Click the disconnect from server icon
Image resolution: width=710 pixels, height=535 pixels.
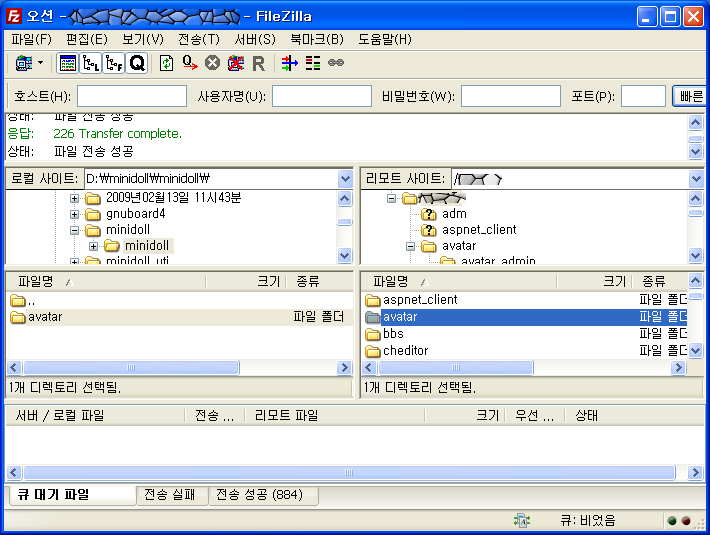(235, 63)
